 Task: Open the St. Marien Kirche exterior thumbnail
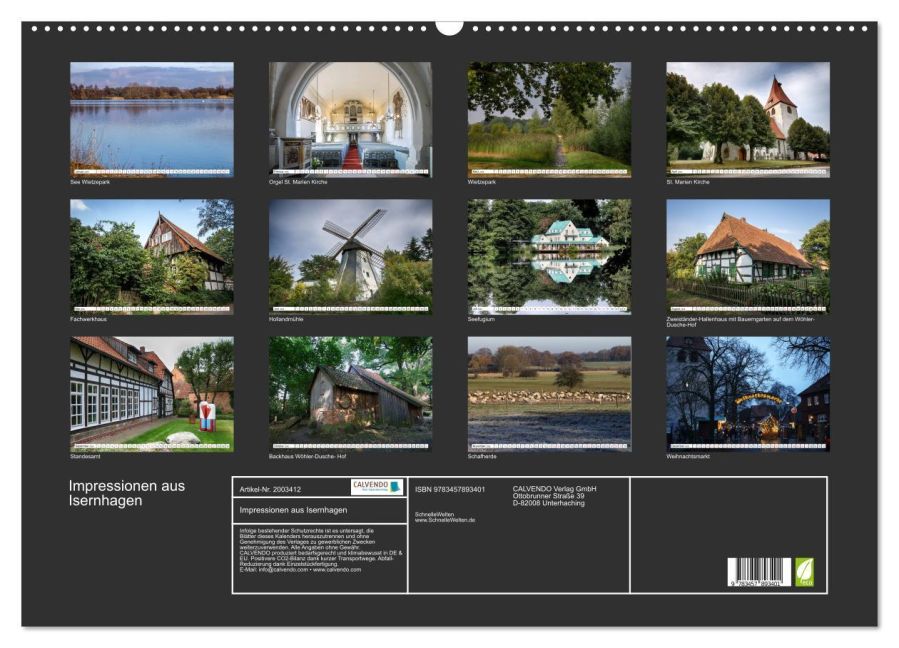tap(748, 119)
